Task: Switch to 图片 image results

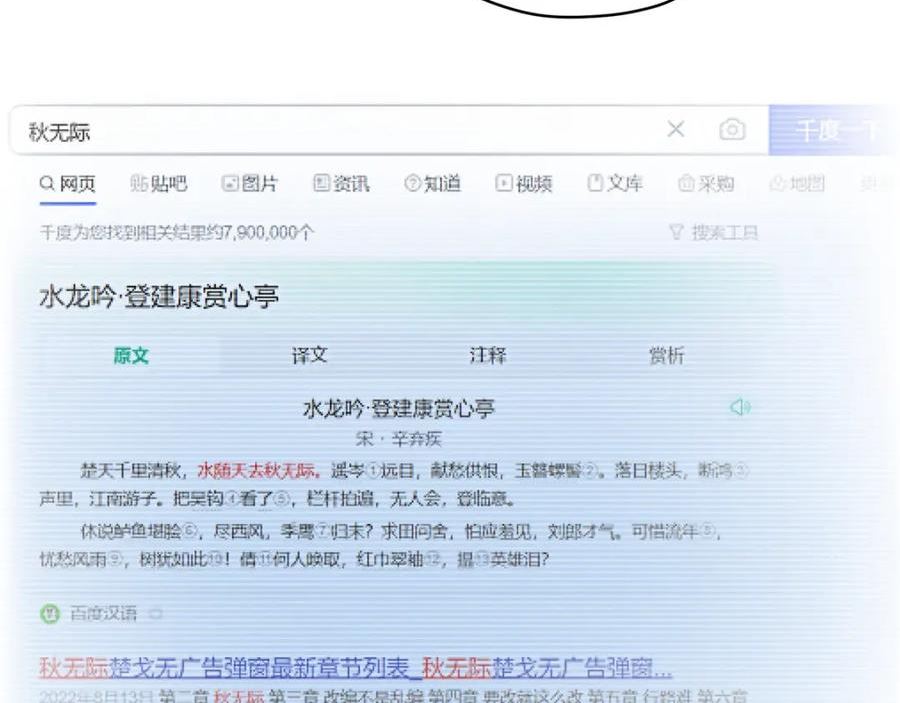Action: click(x=250, y=184)
